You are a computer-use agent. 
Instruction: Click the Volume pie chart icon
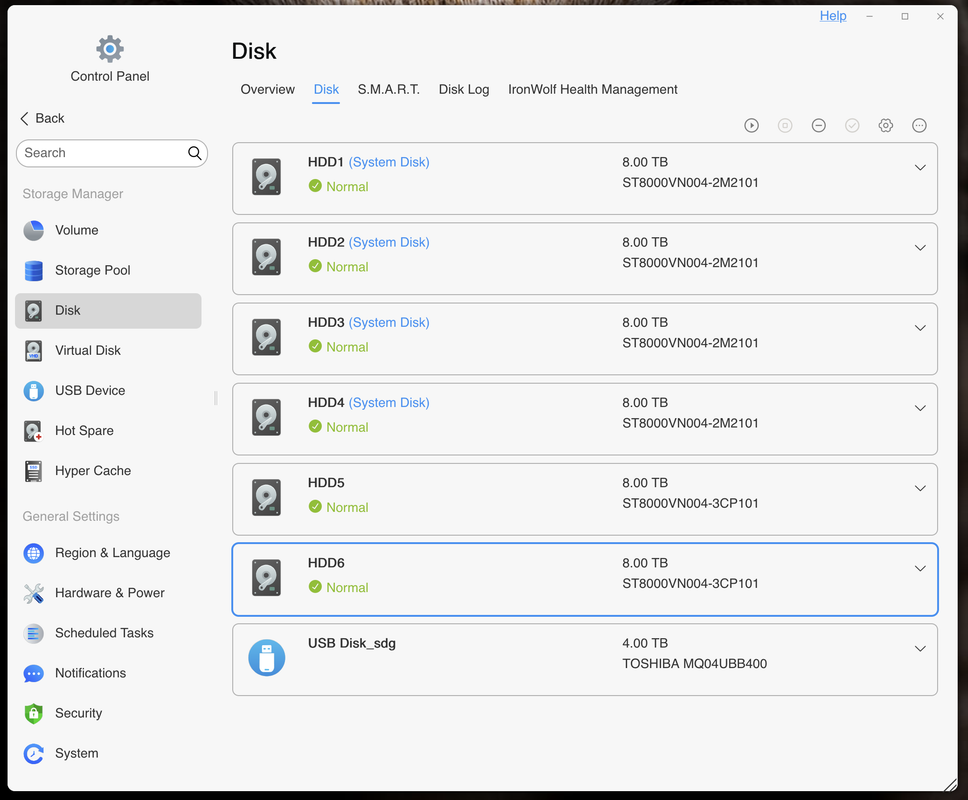coord(33,230)
